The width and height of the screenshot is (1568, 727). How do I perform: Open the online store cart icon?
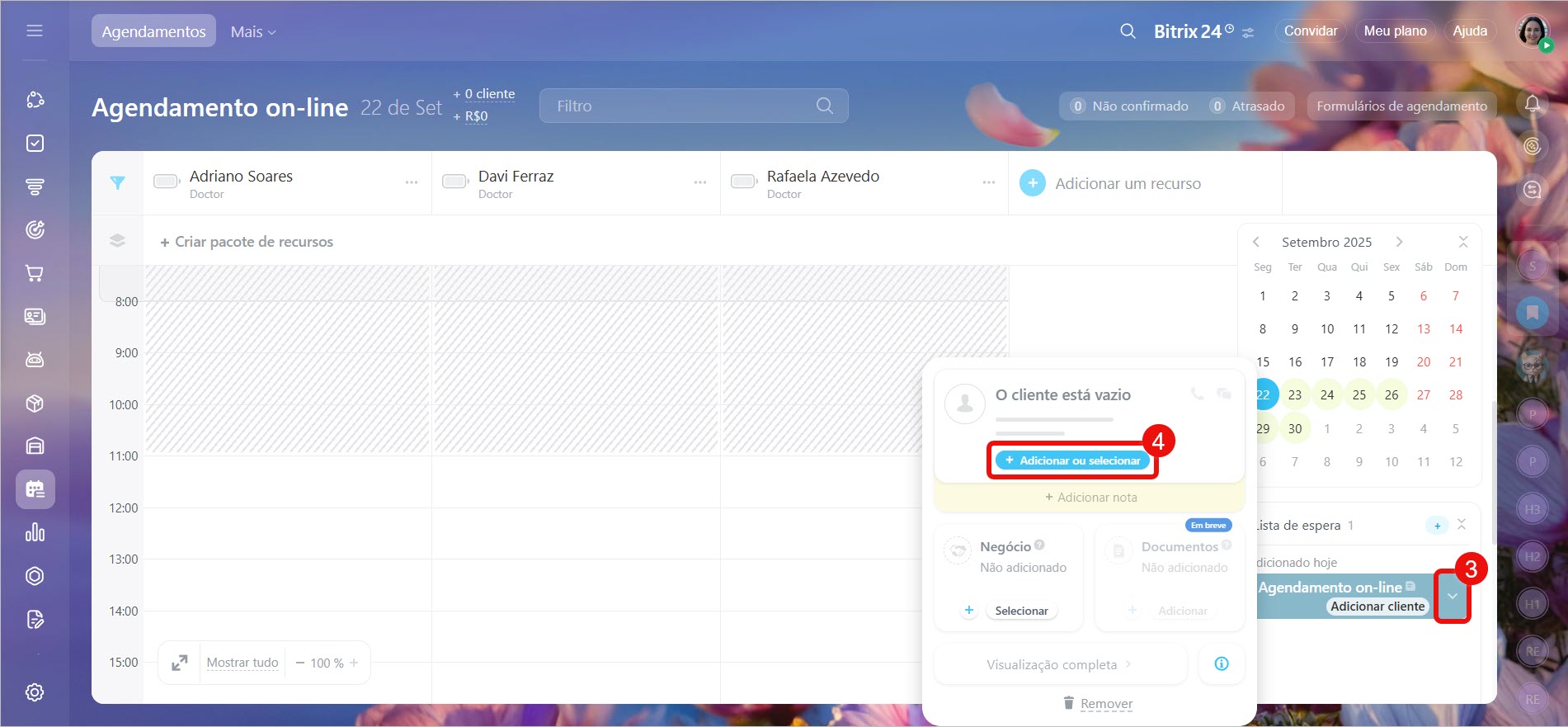click(x=35, y=273)
